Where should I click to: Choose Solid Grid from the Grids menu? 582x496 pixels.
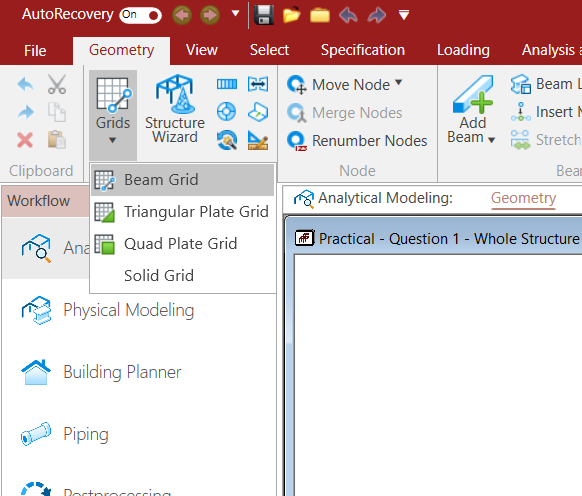(183, 276)
